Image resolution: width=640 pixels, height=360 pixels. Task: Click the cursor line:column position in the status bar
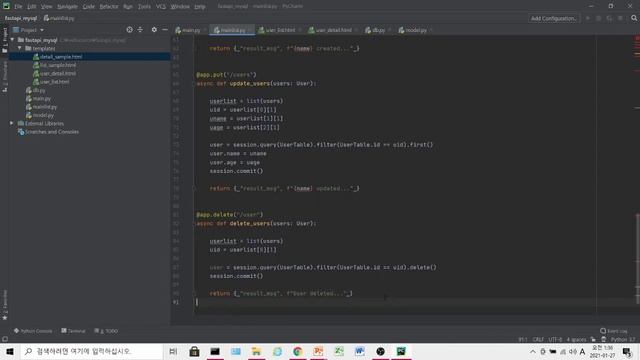522,339
